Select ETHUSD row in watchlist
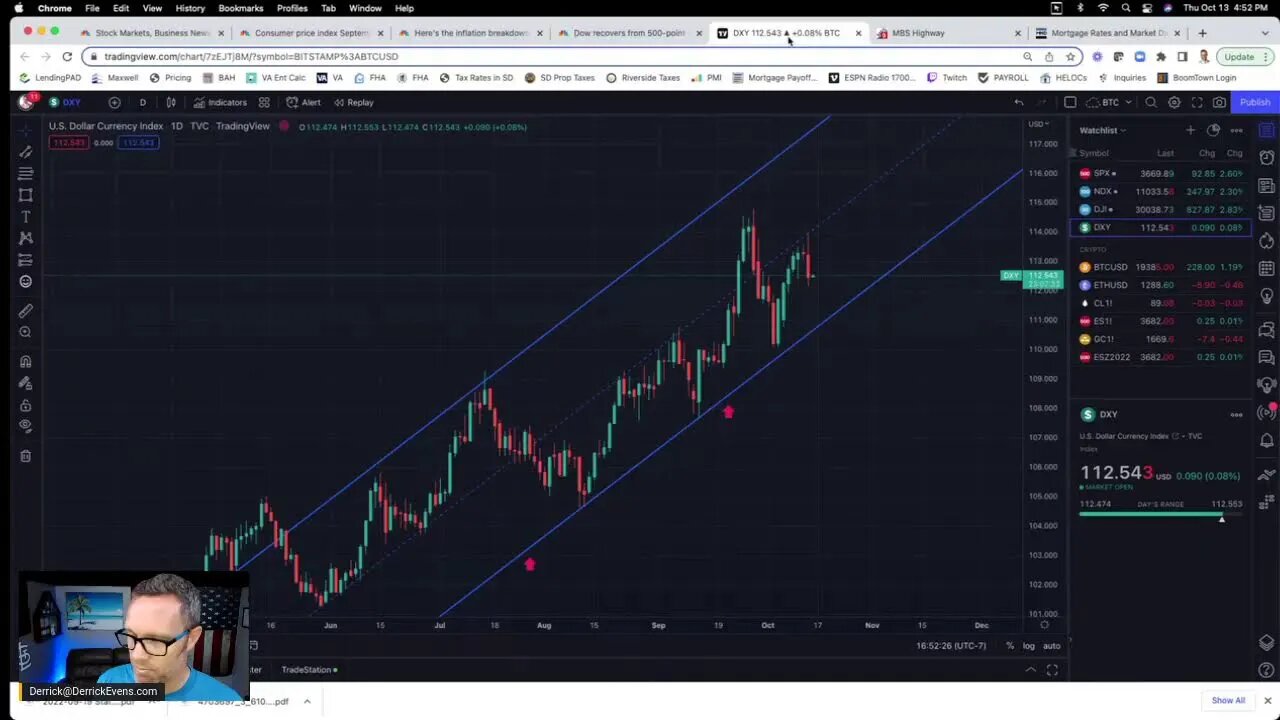This screenshot has width=1280, height=720. (1160, 285)
